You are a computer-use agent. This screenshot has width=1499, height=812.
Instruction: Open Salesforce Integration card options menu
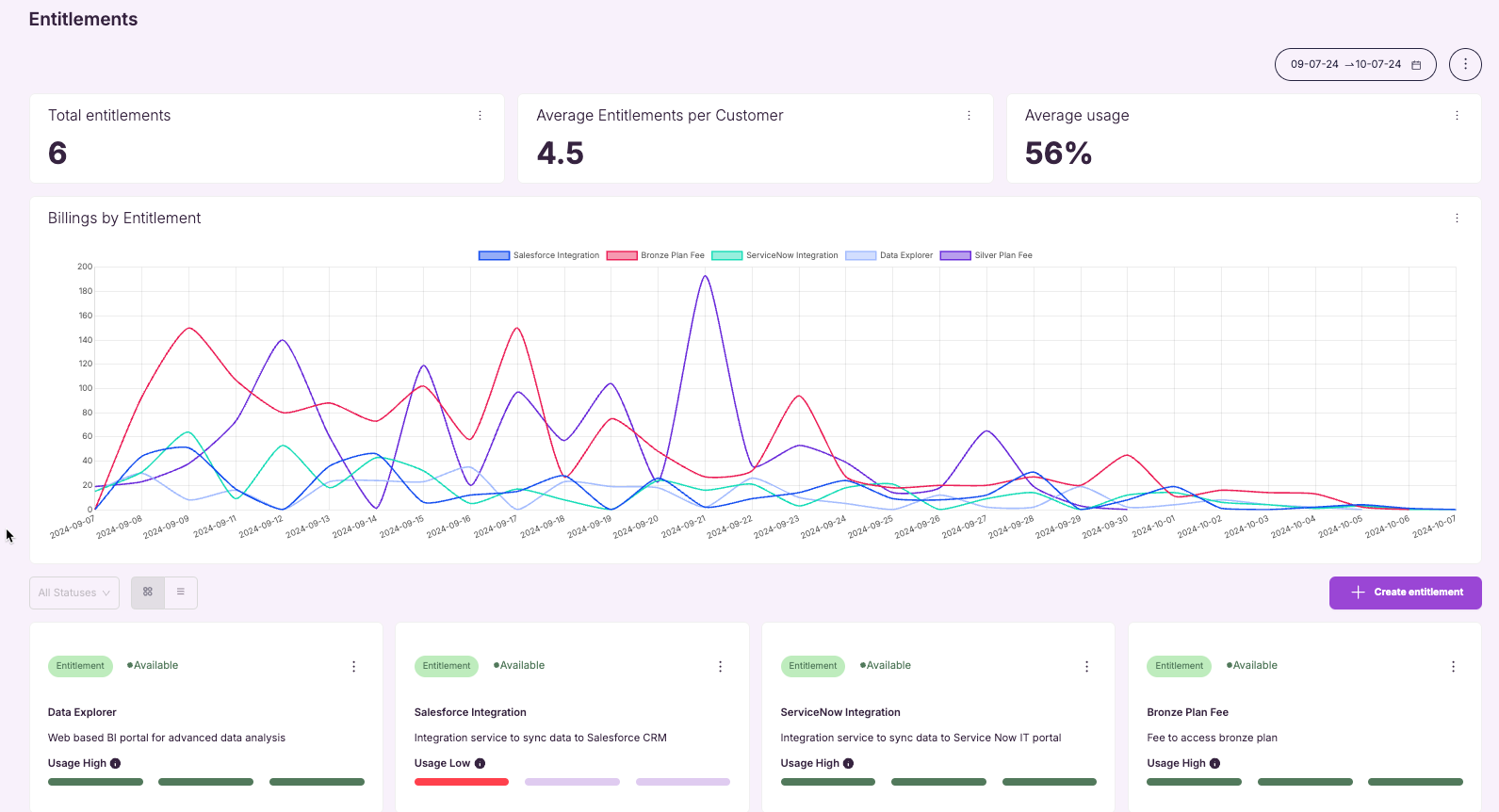721,666
